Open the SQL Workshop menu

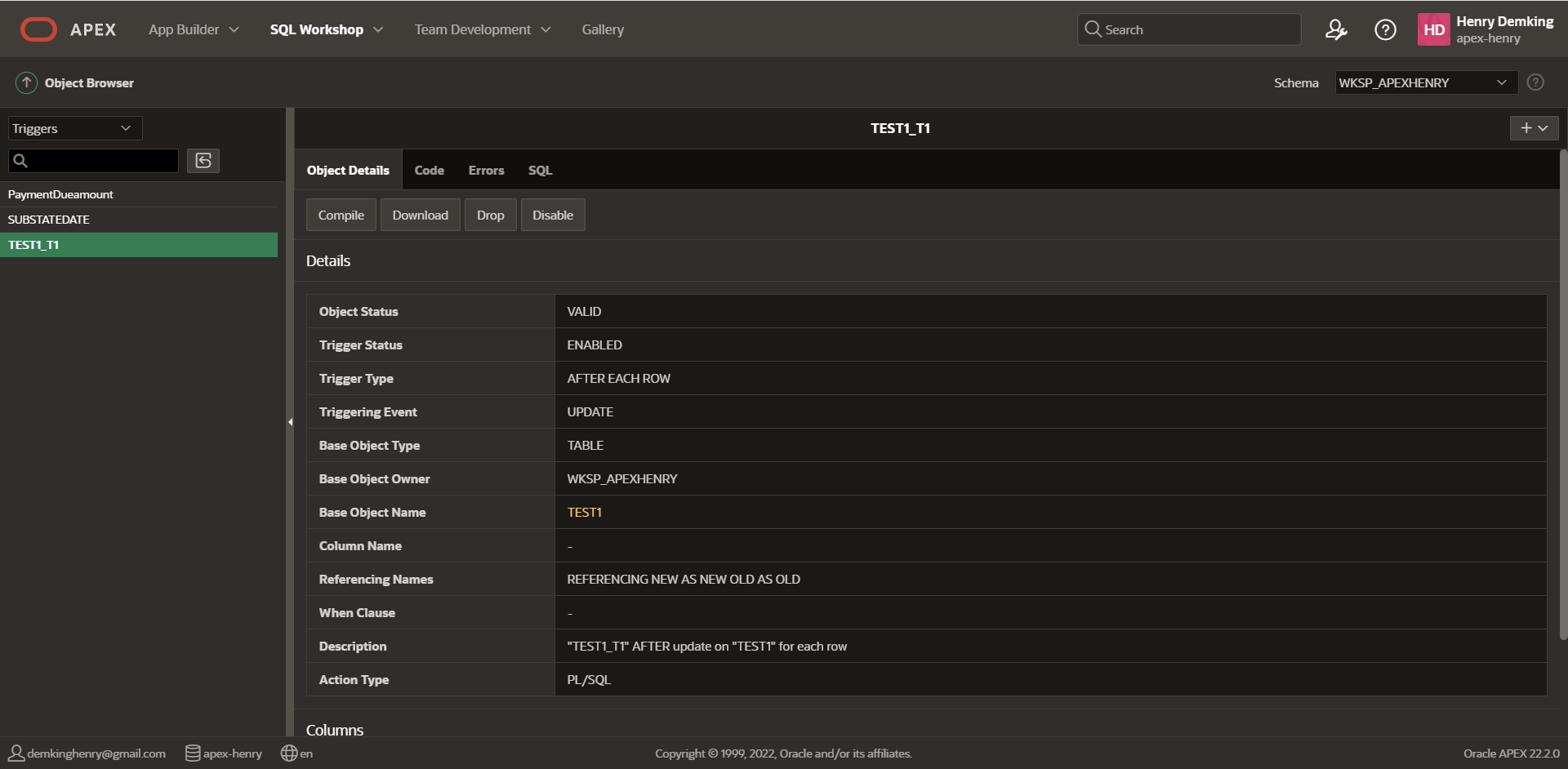pos(326,29)
